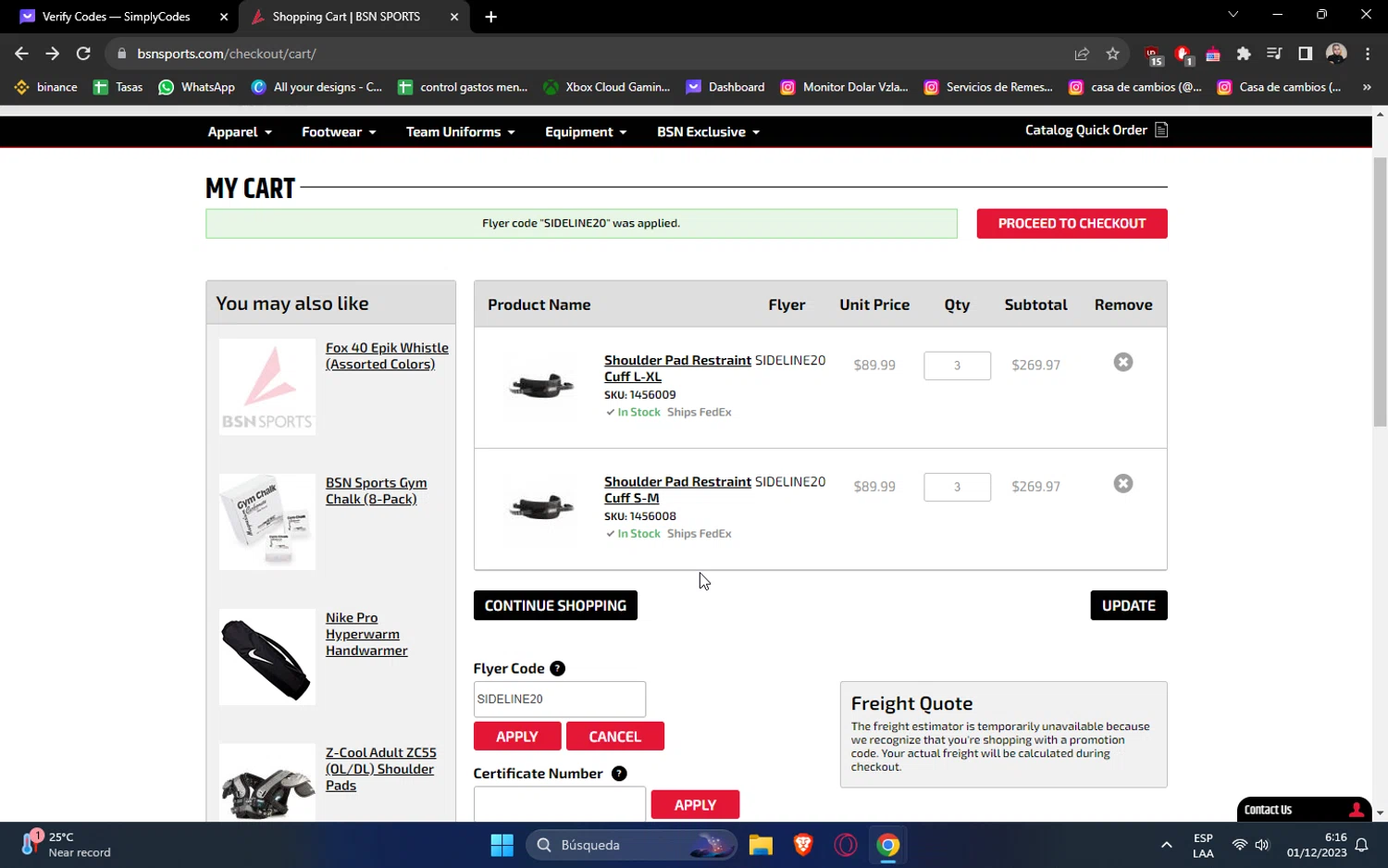Apply the flyer code SIDELINE20

tap(516, 737)
